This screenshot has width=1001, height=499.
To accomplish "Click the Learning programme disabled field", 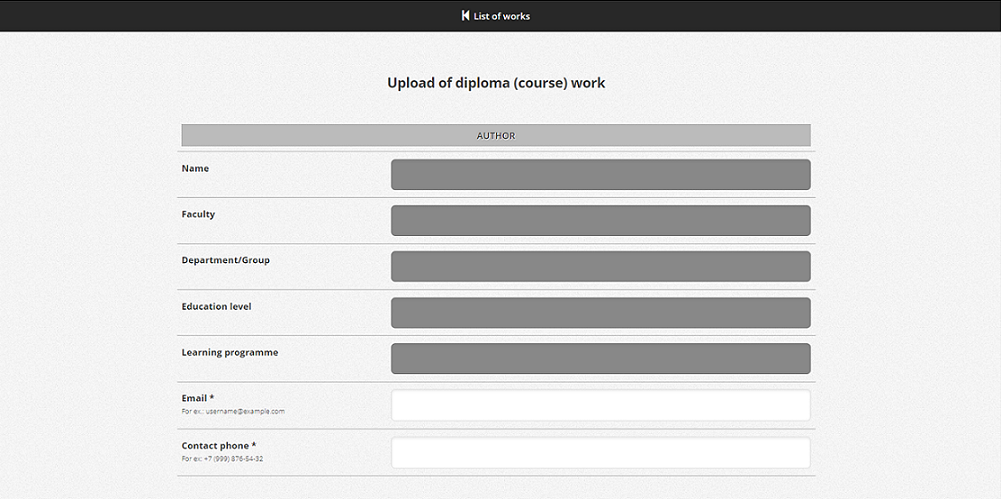I will [x=600, y=359].
